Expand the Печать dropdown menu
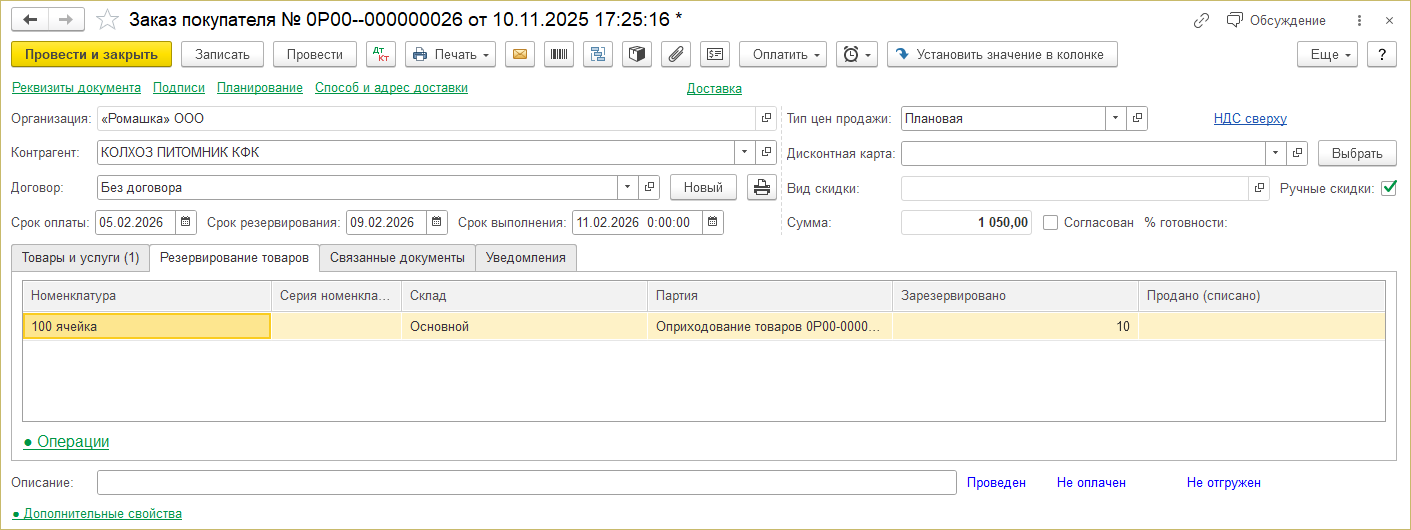Image resolution: width=1411 pixels, height=530 pixels. pyautogui.click(x=450, y=54)
